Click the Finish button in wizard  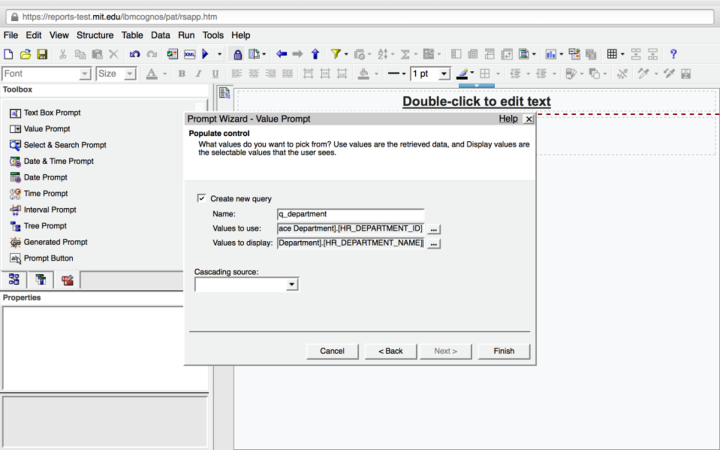click(503, 351)
